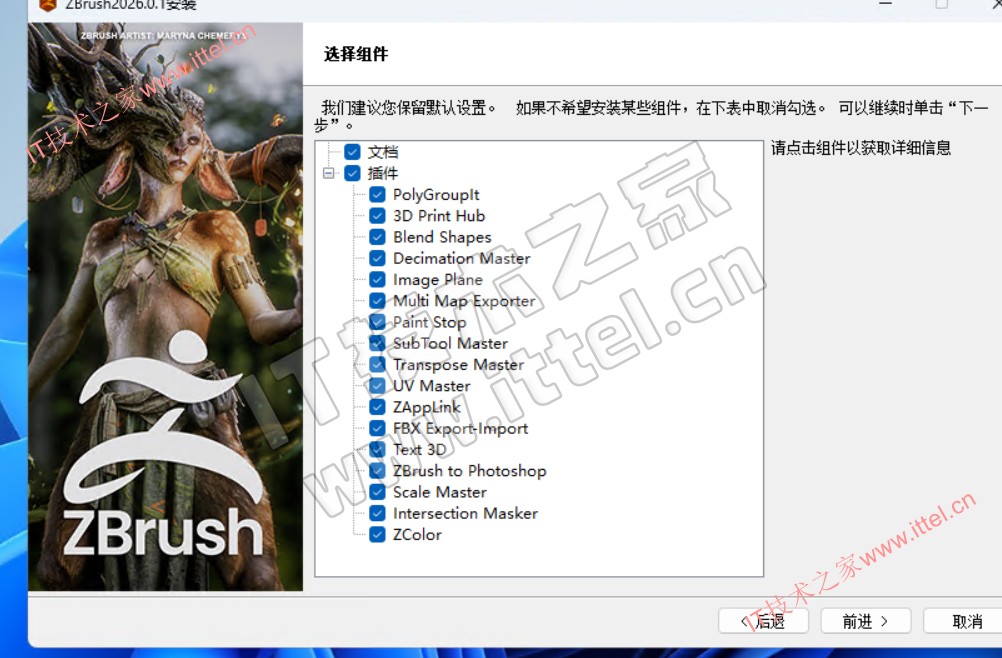1002x658 pixels.
Task: Uncheck the Transpose Master plugin
Action: (377, 365)
